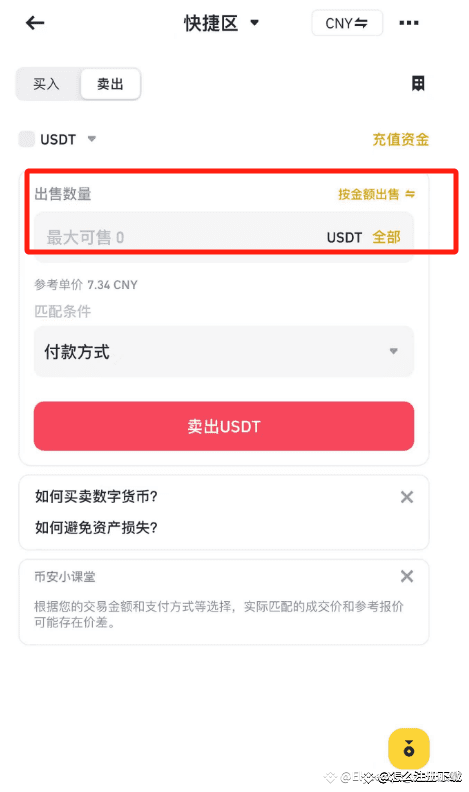Open the three-dot more options menu
Screen dimensions: 469x792
(408, 23)
